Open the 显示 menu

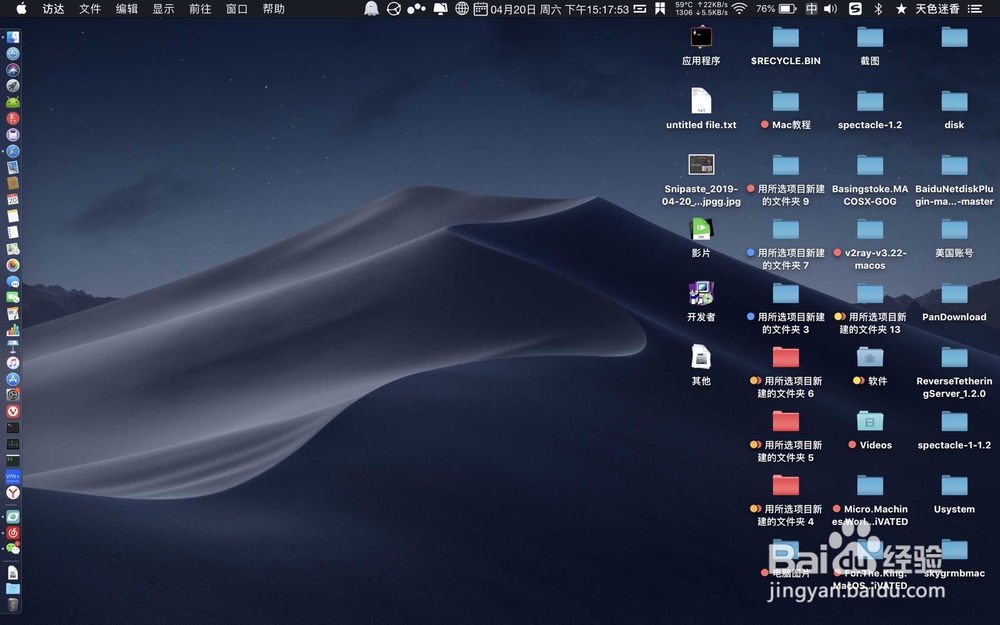[163, 9]
